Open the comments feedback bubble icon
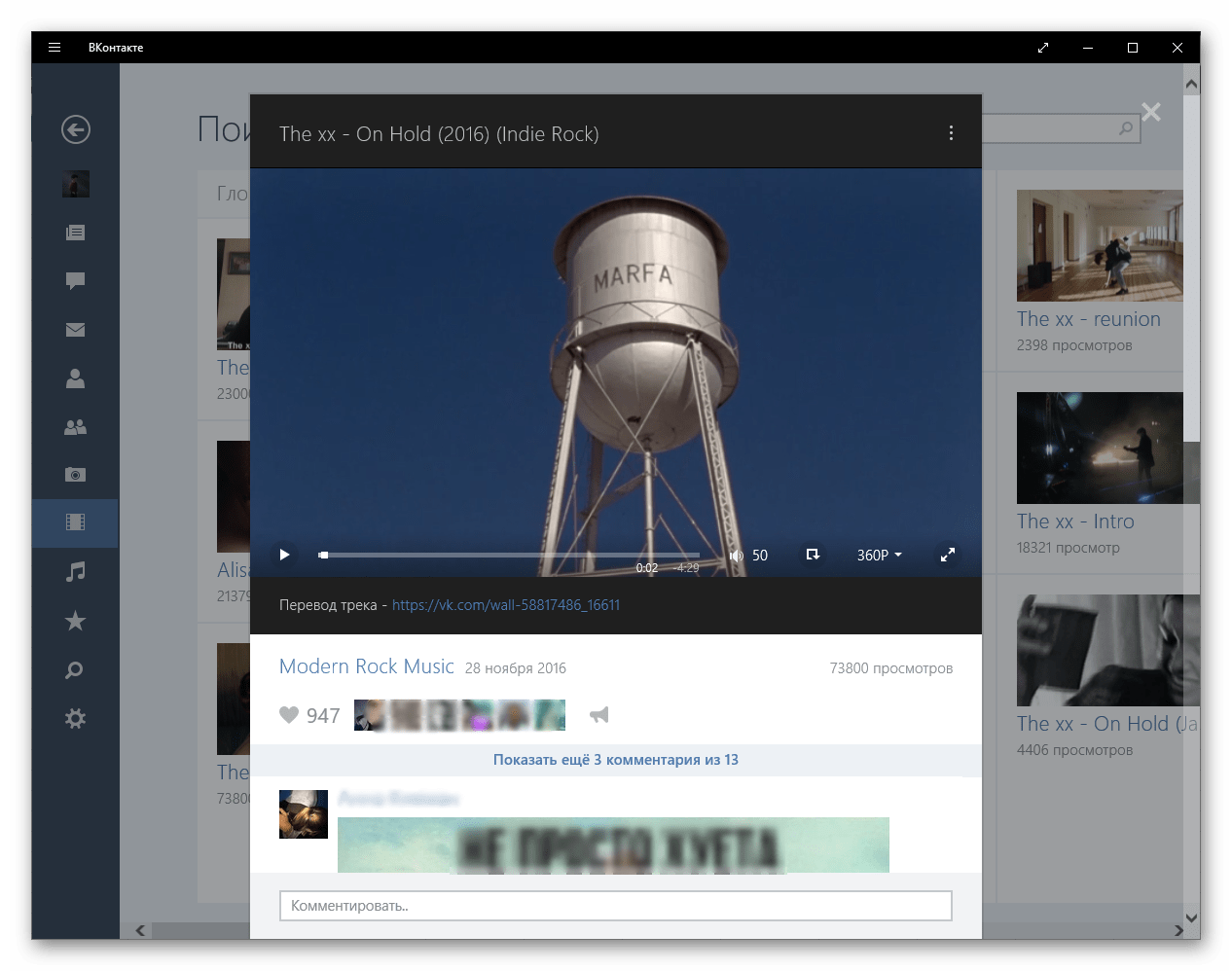1232x971 pixels. (76, 281)
